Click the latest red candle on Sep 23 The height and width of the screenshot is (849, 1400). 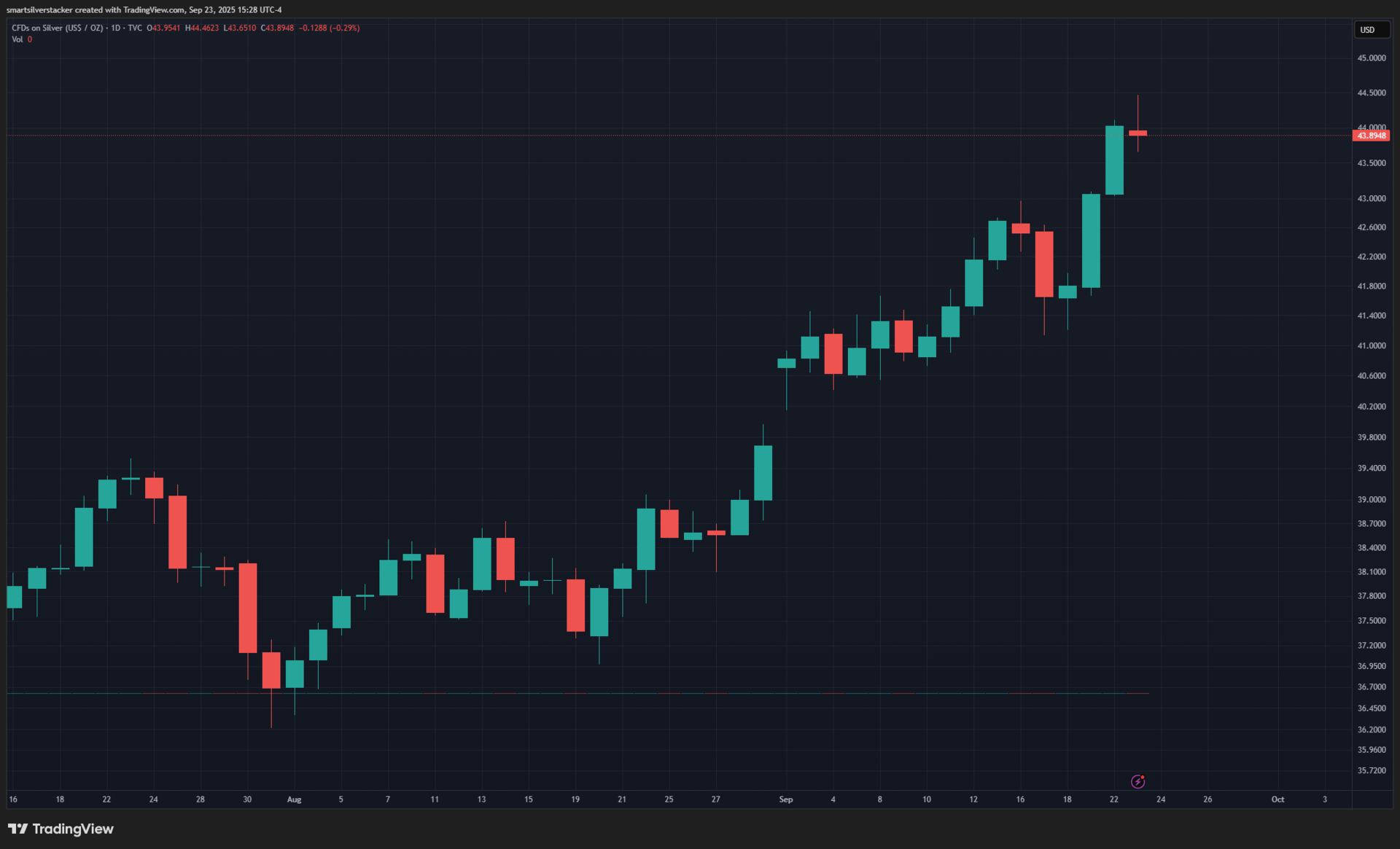coord(1137,133)
